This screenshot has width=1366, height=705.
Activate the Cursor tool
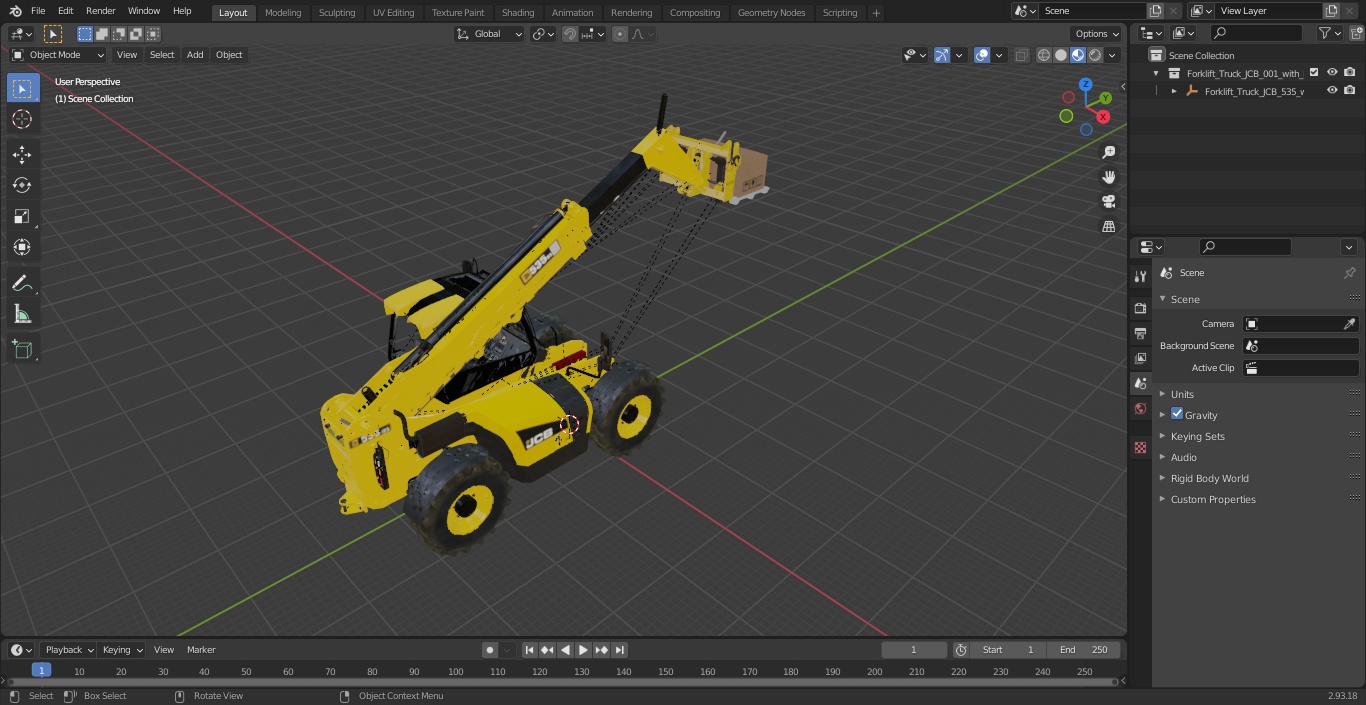(22, 119)
